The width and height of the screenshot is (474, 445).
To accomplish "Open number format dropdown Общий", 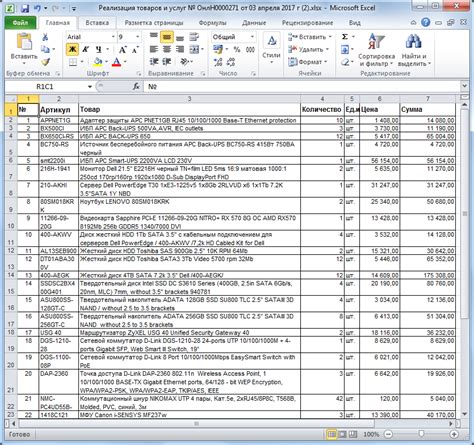I will (252, 37).
